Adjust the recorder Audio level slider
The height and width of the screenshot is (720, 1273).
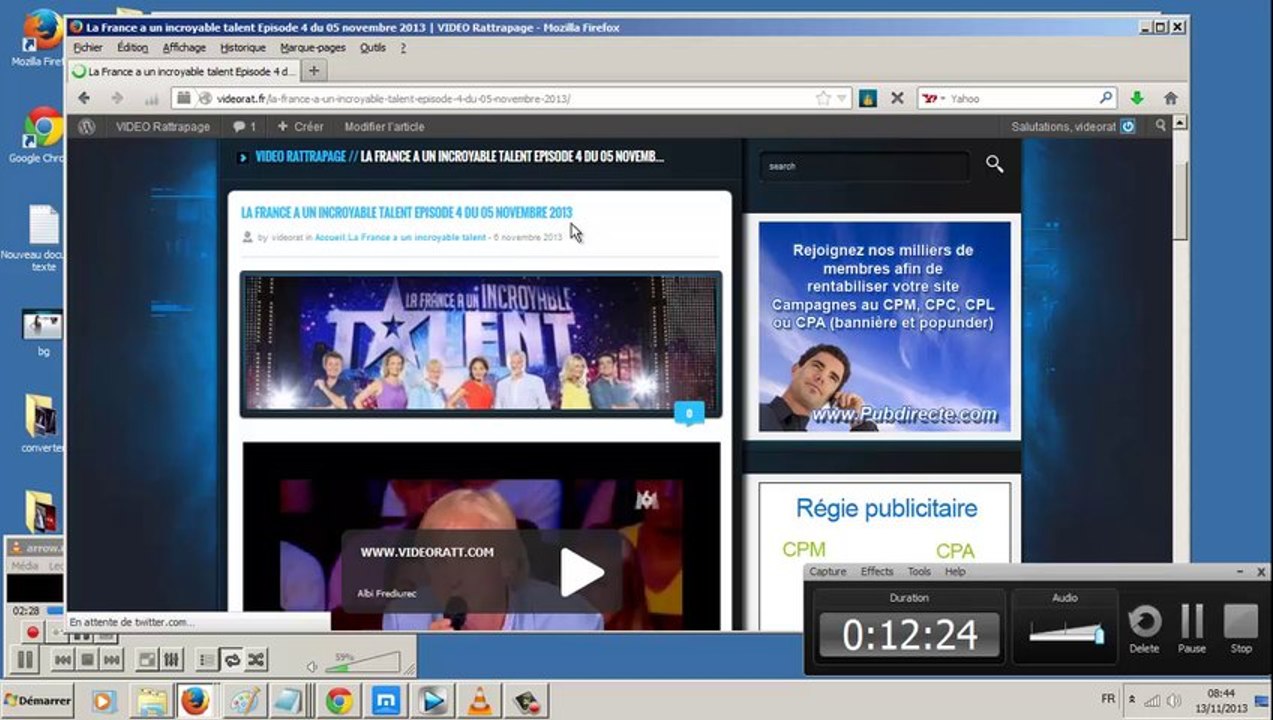1065,634
